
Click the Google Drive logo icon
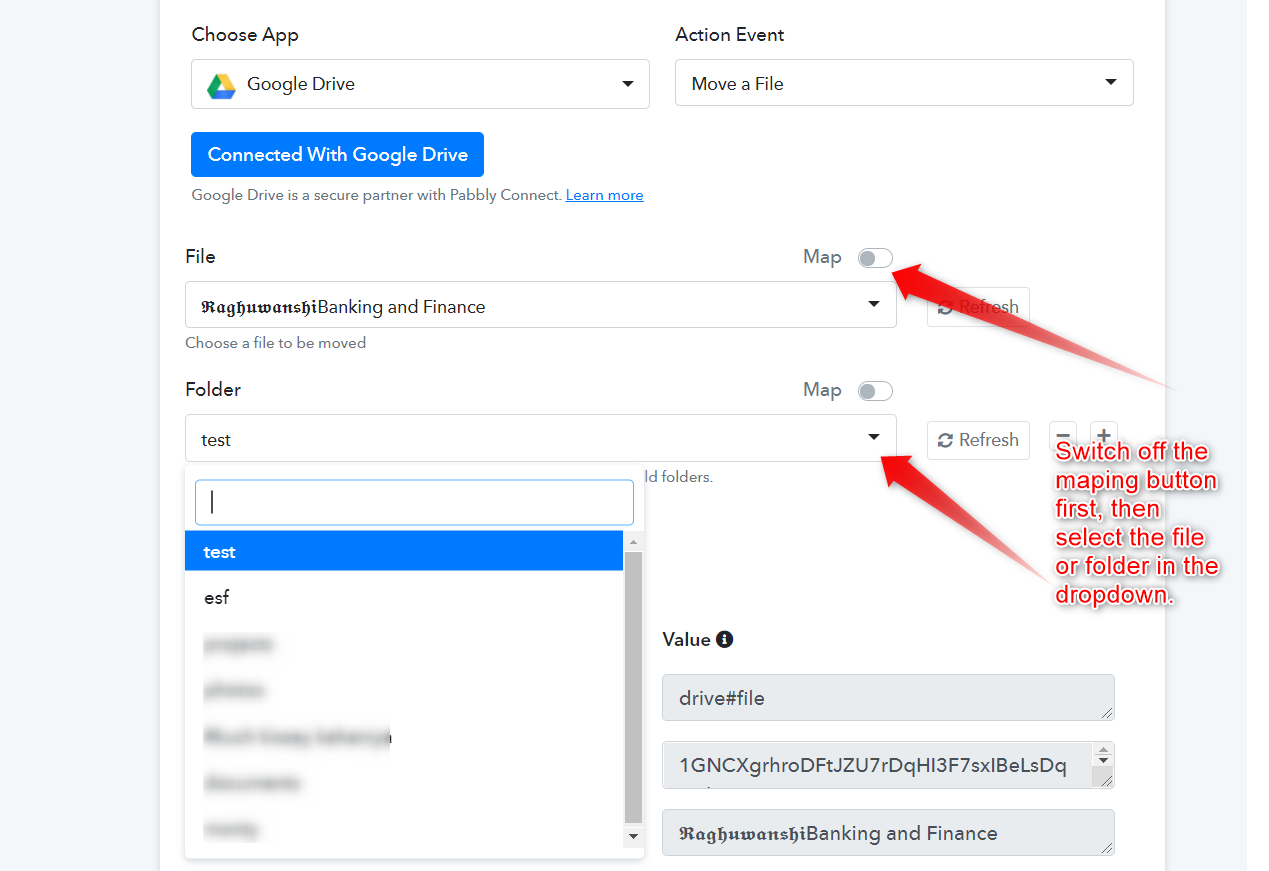(x=221, y=85)
